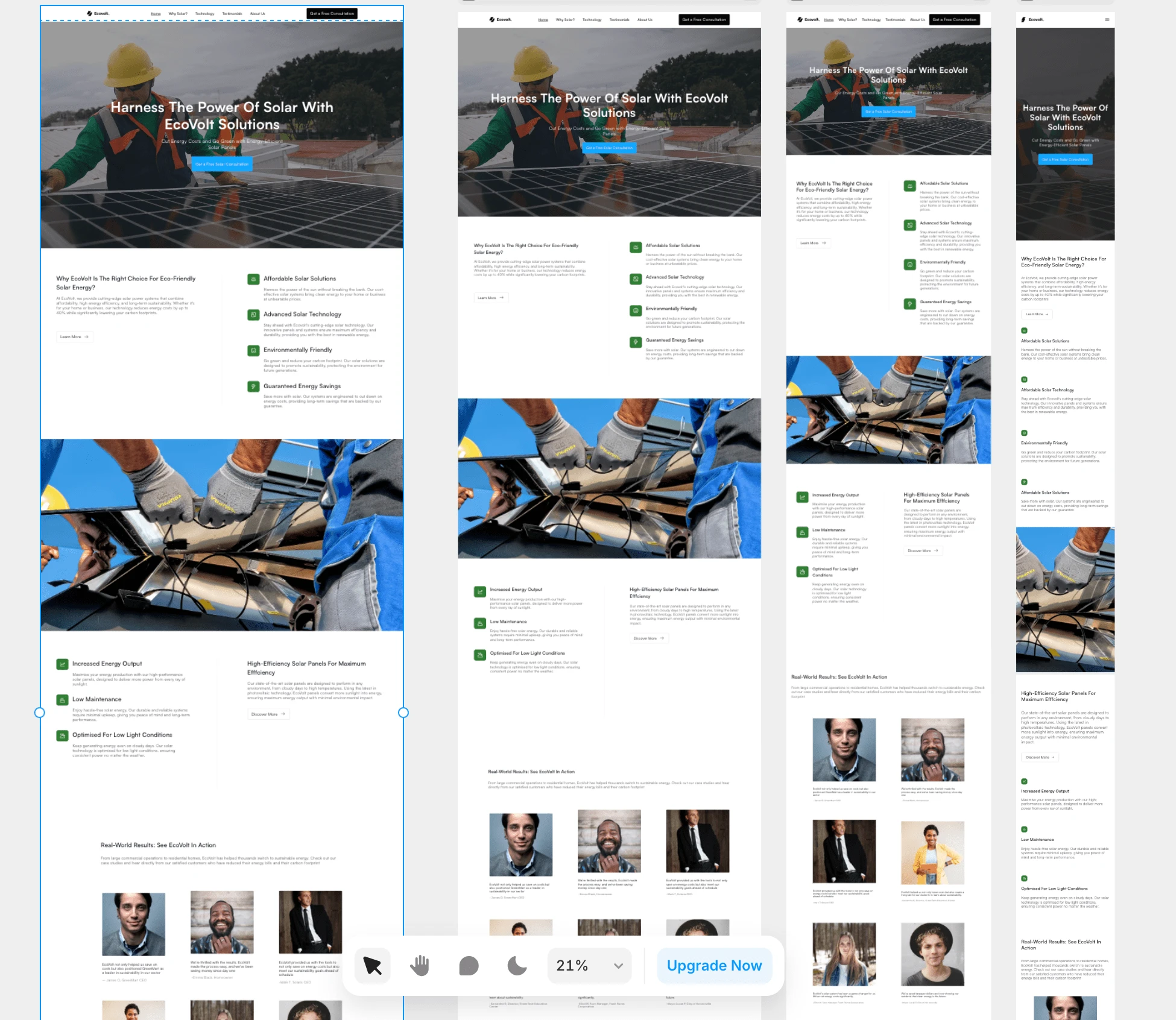Select Increased Energy Output icon in second frame

click(x=479, y=591)
